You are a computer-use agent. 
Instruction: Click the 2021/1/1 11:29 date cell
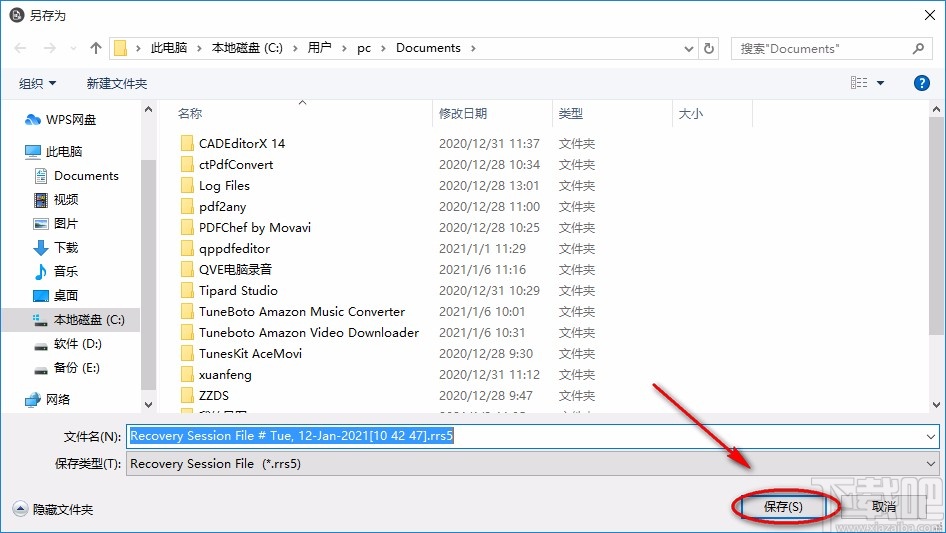pos(483,249)
